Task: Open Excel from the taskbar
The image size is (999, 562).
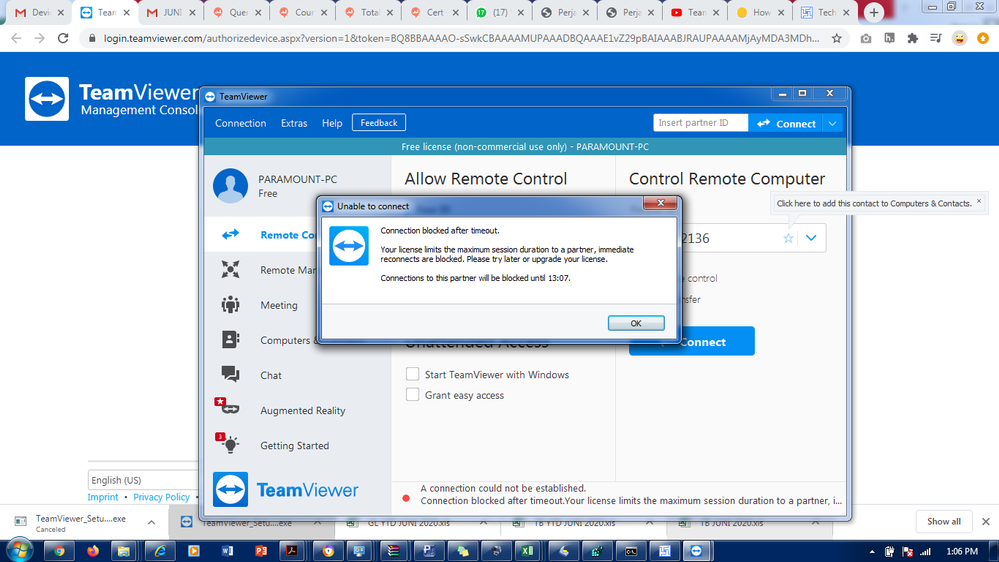Action: click(528, 551)
